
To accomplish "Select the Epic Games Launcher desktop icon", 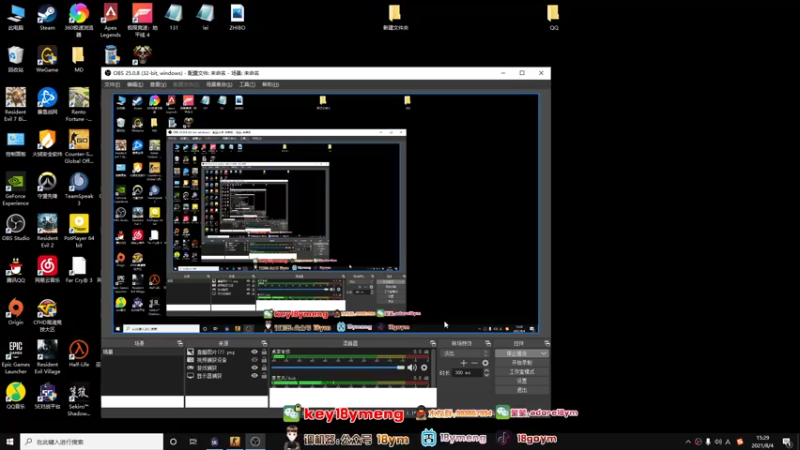I will tap(15, 357).
